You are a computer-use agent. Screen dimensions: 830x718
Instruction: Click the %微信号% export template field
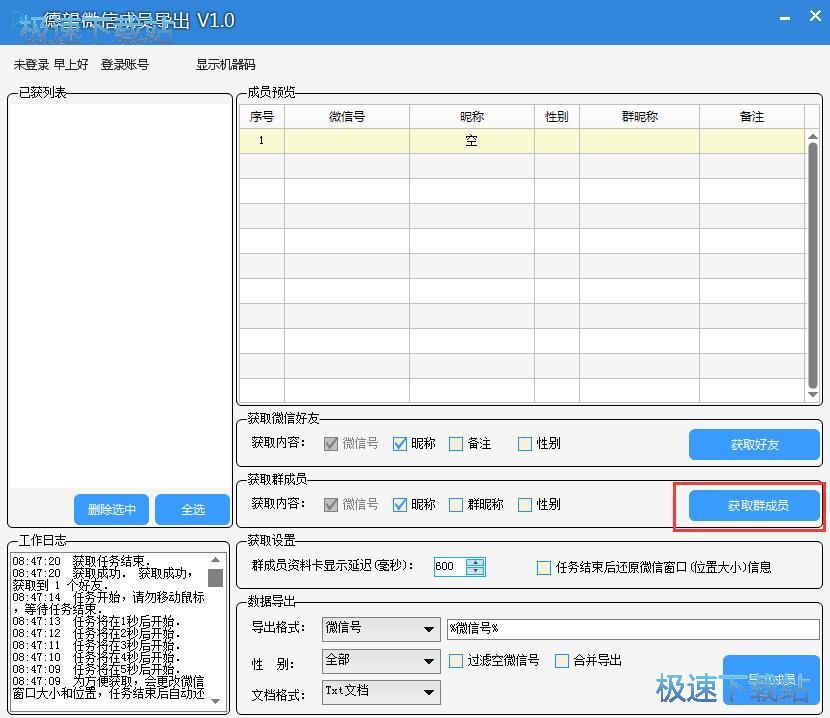(x=632, y=629)
